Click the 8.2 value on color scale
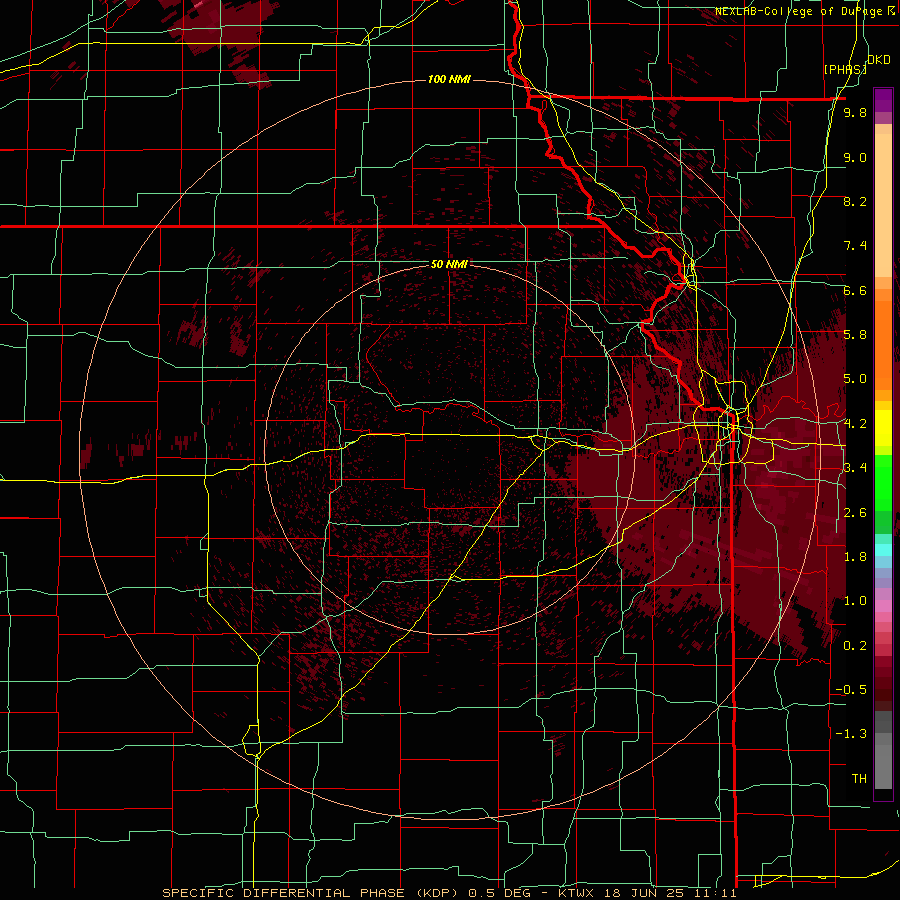This screenshot has height=900, width=900. pos(855,201)
